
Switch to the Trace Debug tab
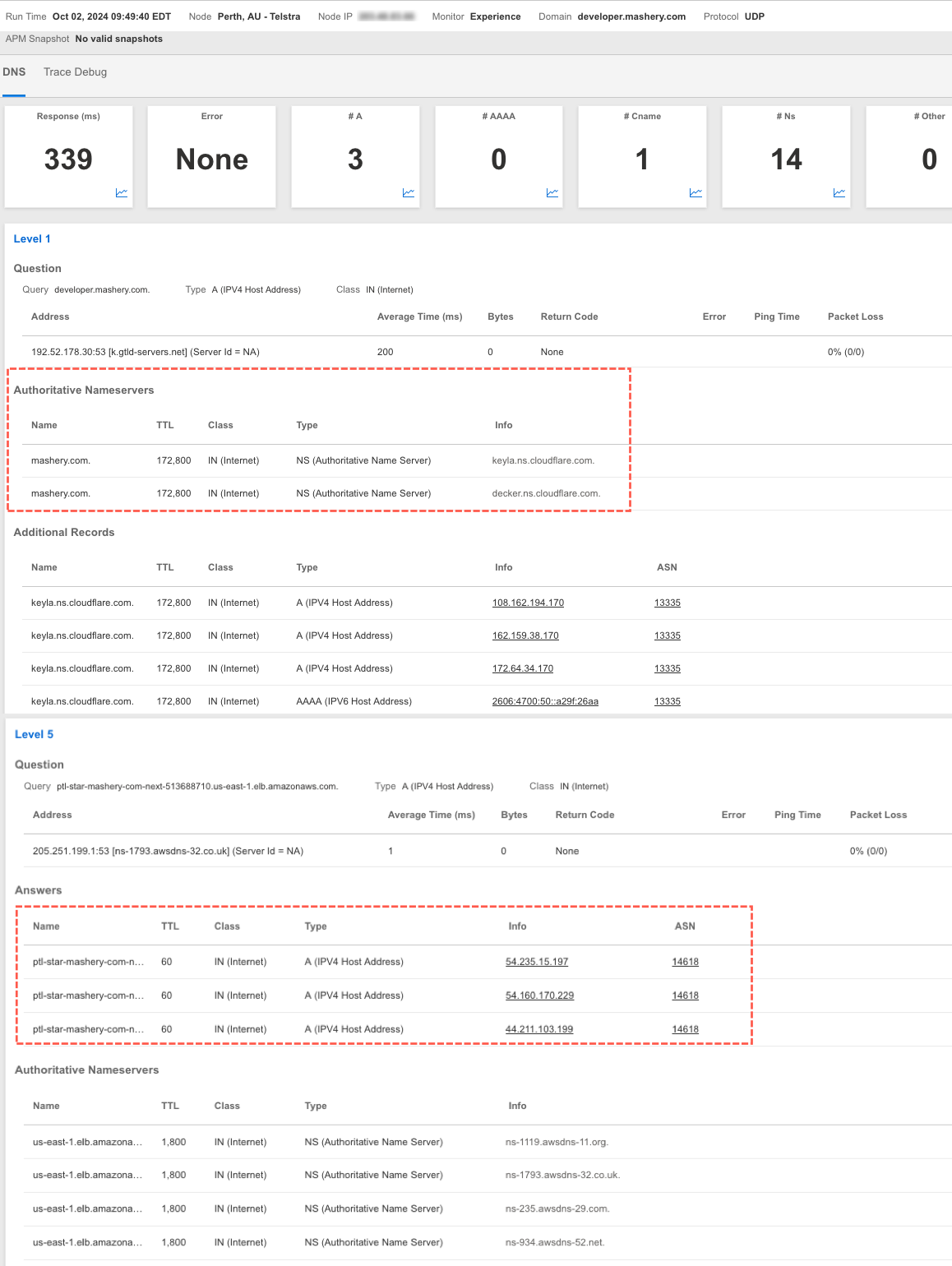[x=75, y=72]
